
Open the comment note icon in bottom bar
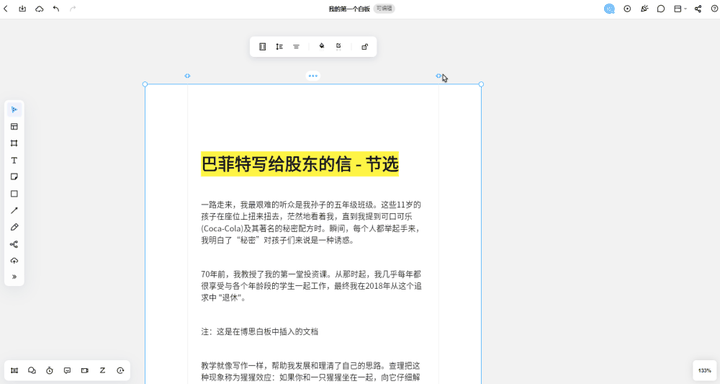pos(67,370)
